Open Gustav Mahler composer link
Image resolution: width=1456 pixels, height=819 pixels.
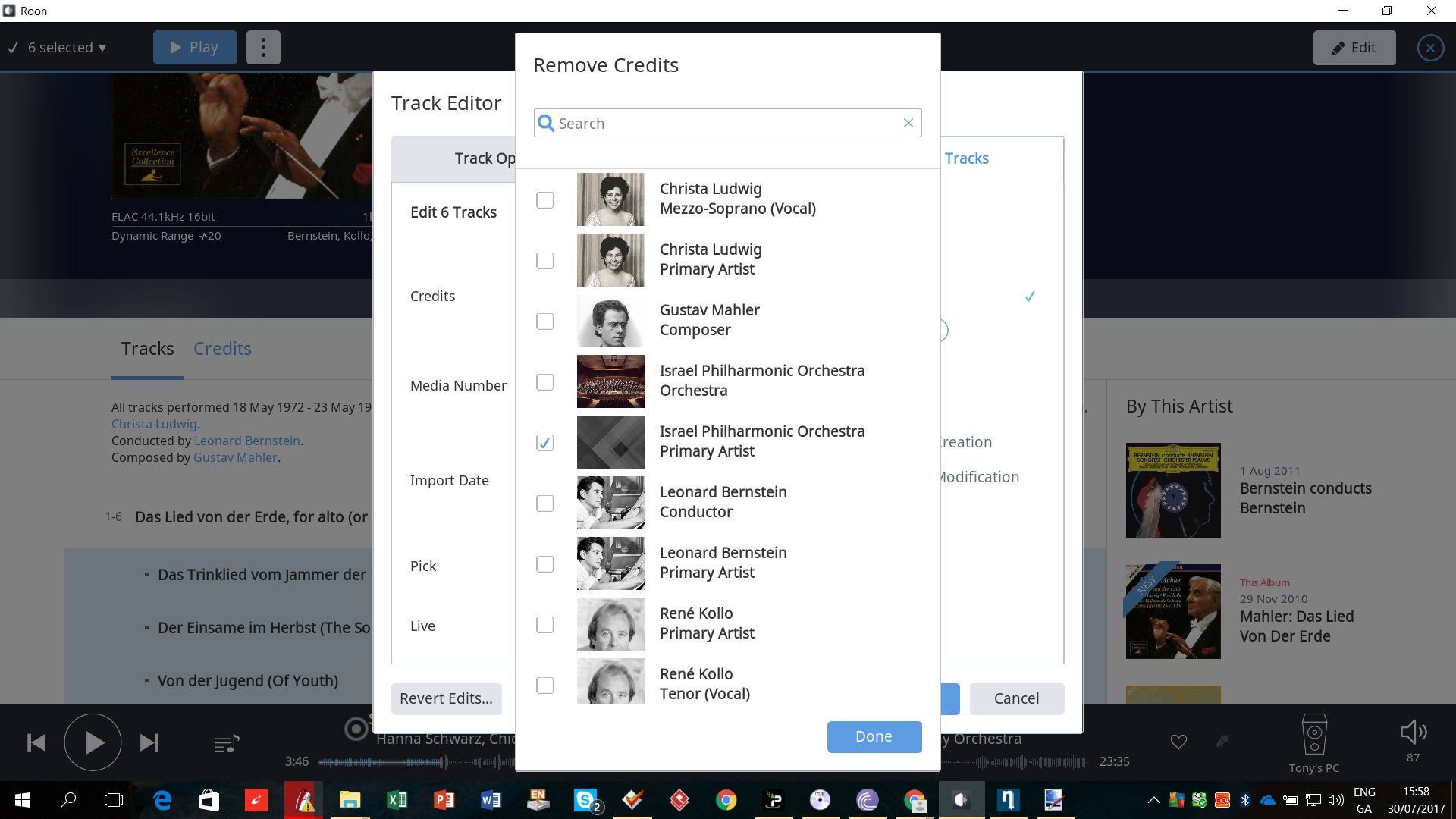[x=235, y=457]
